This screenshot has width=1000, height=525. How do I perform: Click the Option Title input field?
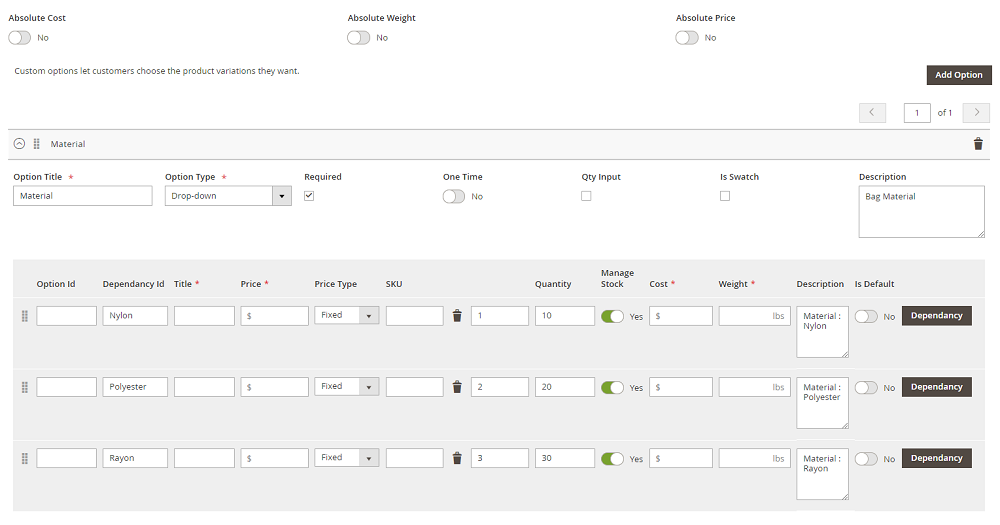[x=83, y=196]
